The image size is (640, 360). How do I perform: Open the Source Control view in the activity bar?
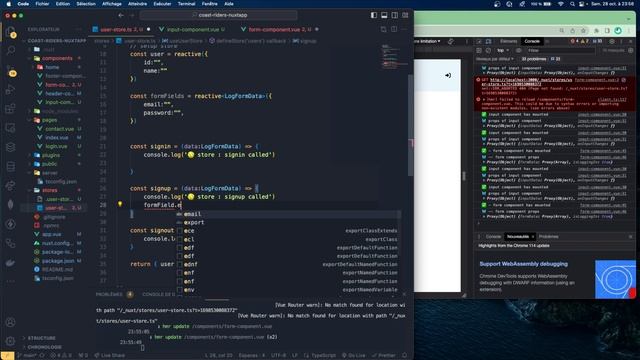[x=11, y=70]
